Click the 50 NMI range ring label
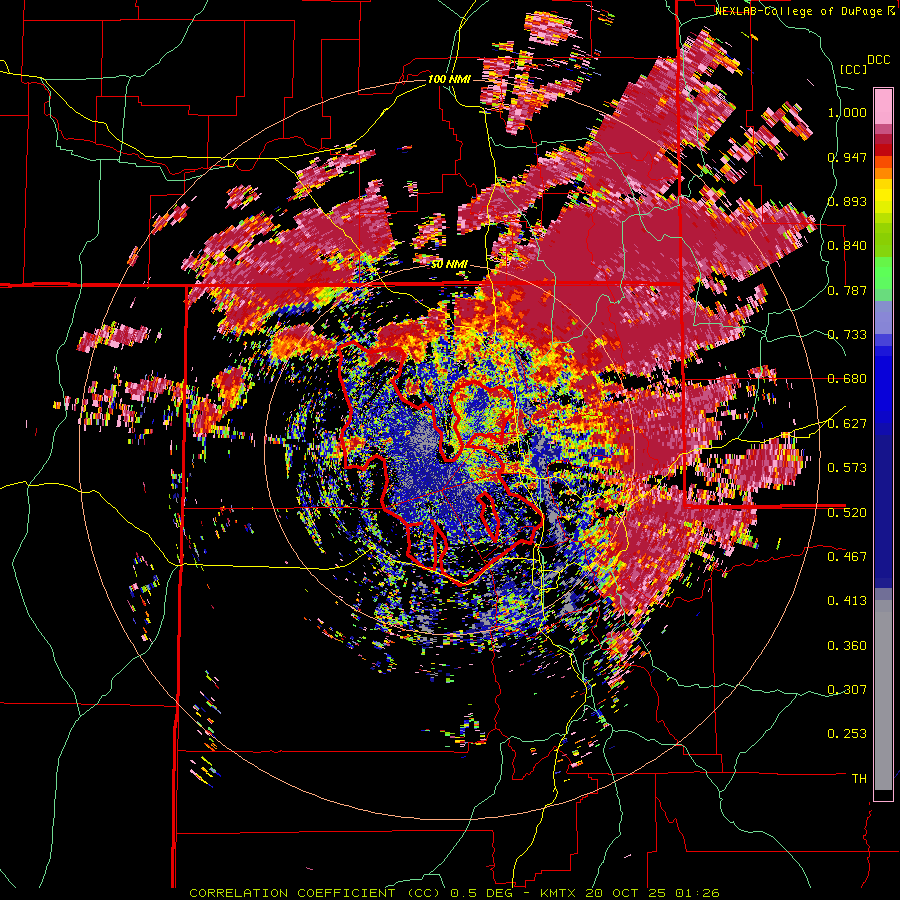 coord(449,265)
